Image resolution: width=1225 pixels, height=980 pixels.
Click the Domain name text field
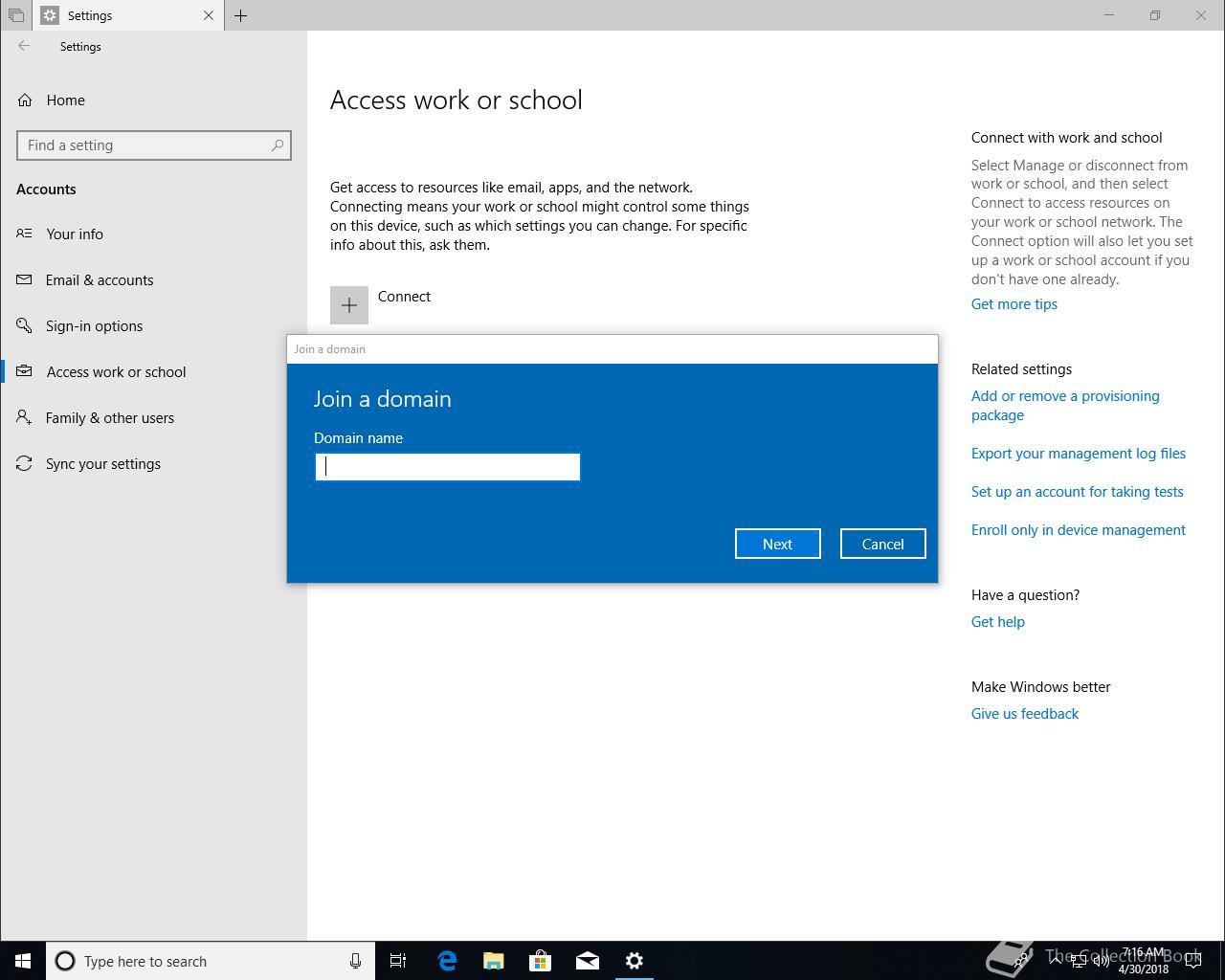click(448, 466)
